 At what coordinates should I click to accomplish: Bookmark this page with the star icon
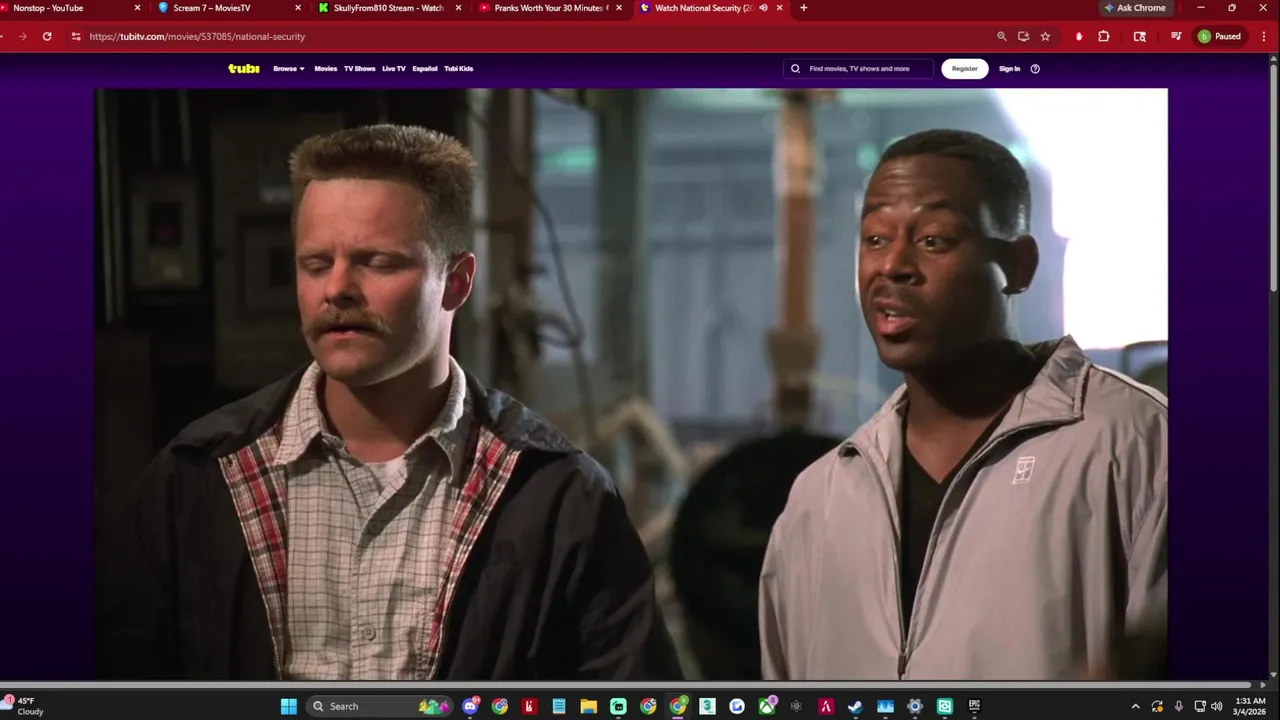(x=1046, y=36)
